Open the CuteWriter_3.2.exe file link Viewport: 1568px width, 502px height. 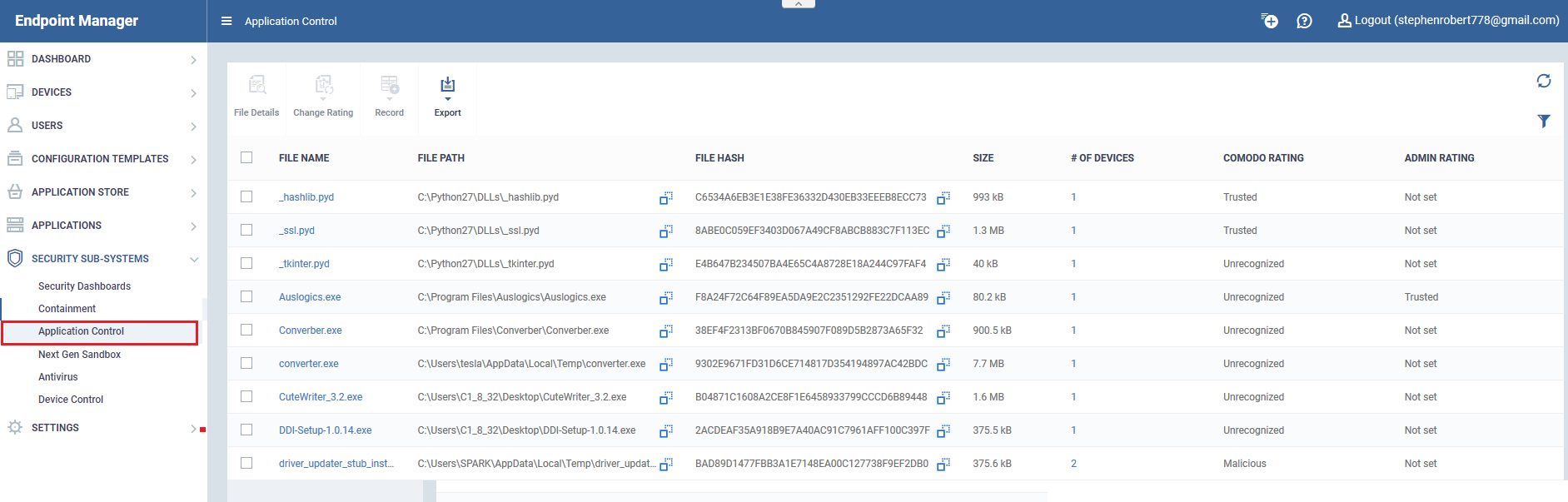coord(321,397)
